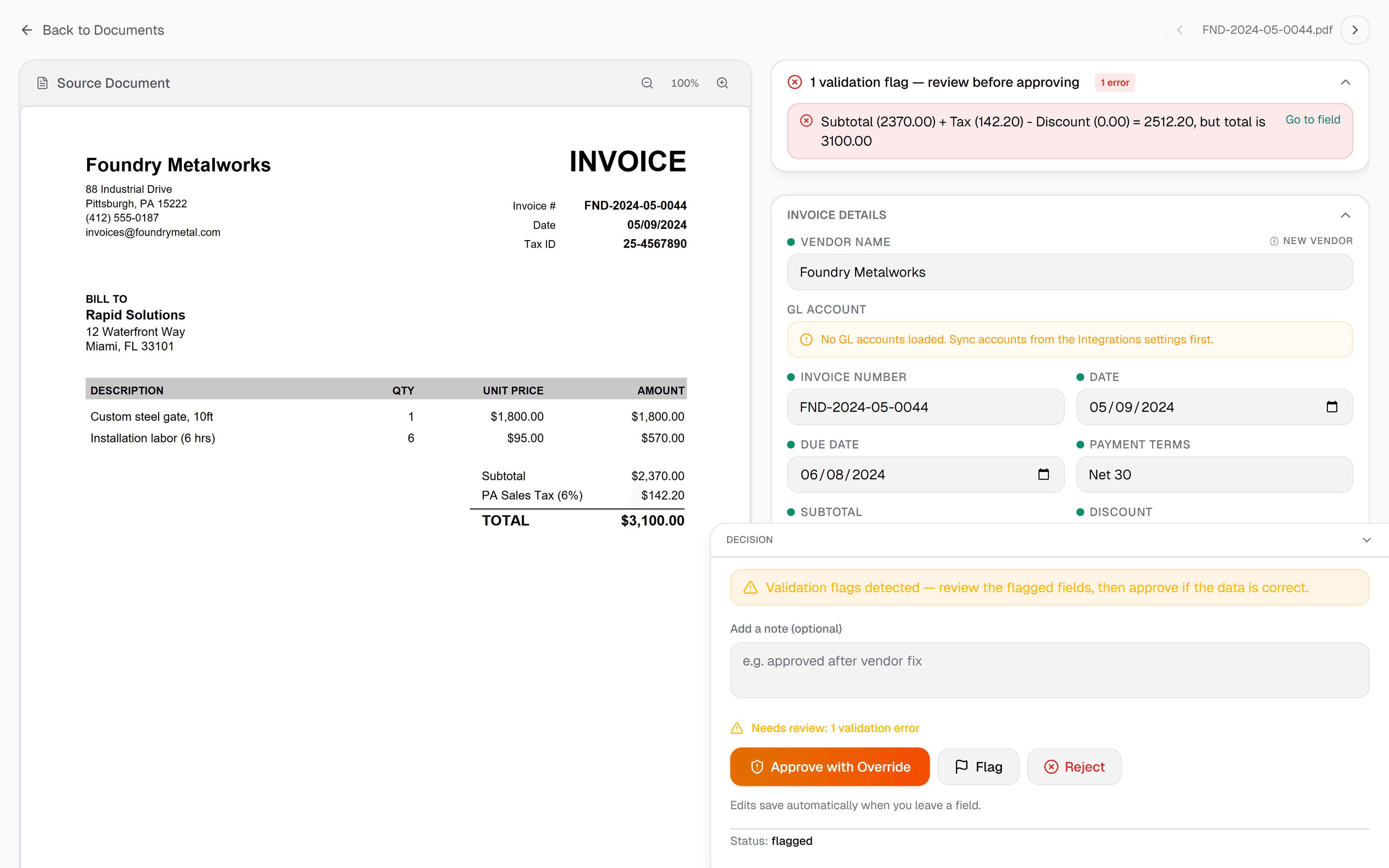
Task: Click GL accounts warning icon
Action: pos(806,339)
